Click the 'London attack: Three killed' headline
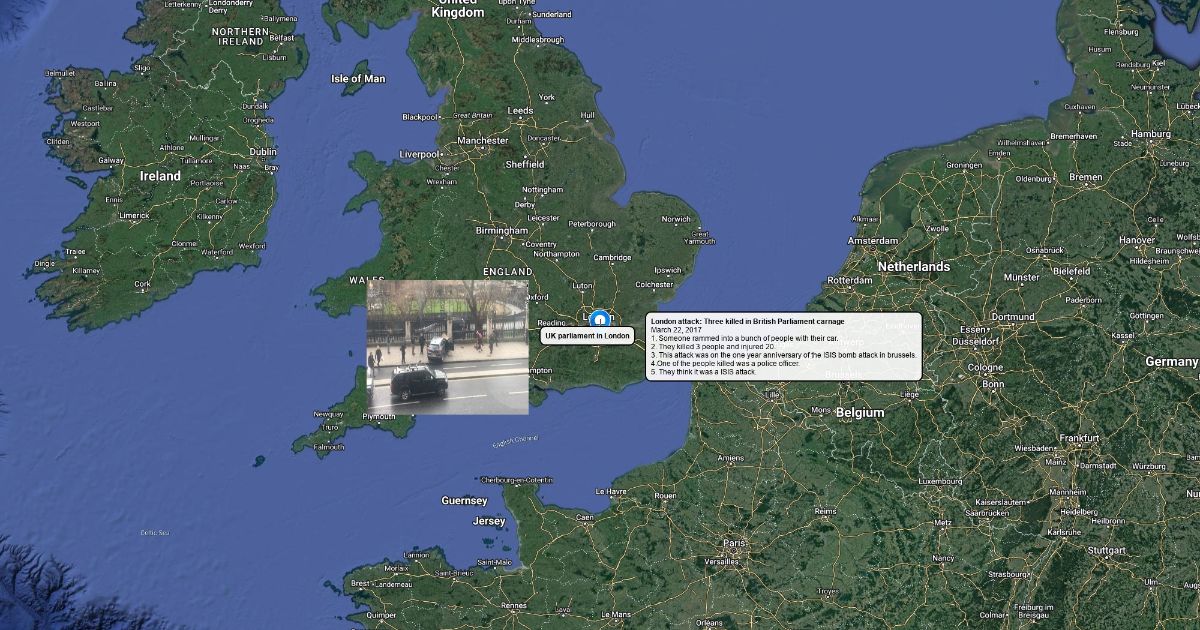The width and height of the screenshot is (1200, 630). 747,322
